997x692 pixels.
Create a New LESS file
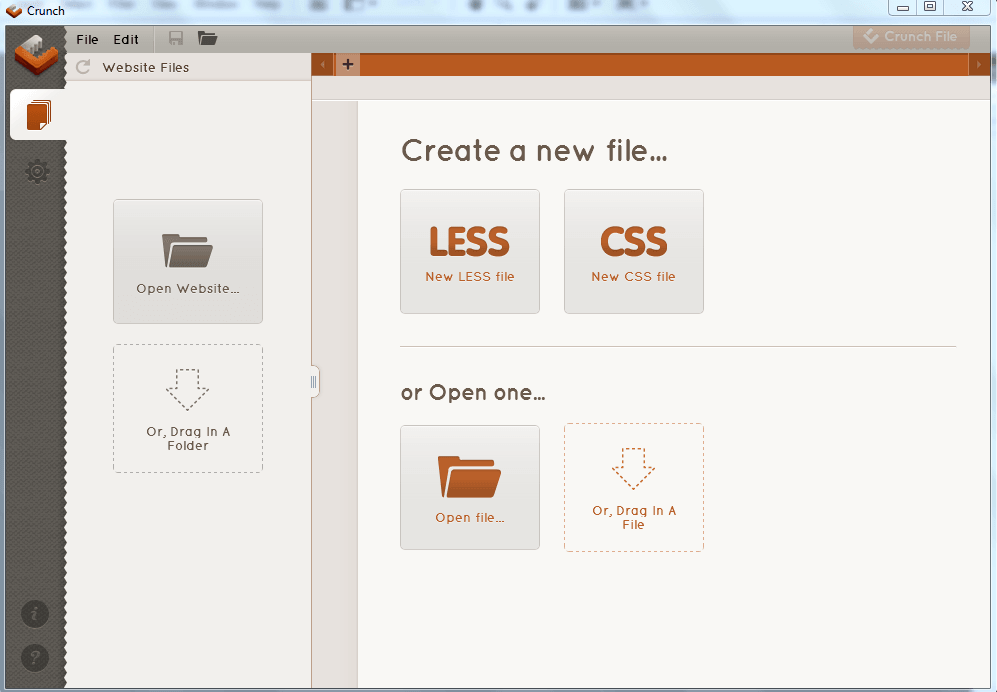(469, 251)
